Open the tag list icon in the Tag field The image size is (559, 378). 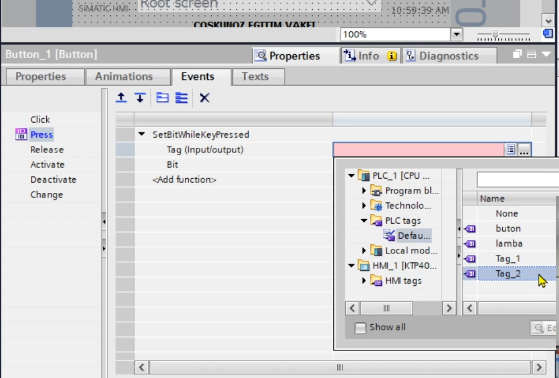coord(511,149)
